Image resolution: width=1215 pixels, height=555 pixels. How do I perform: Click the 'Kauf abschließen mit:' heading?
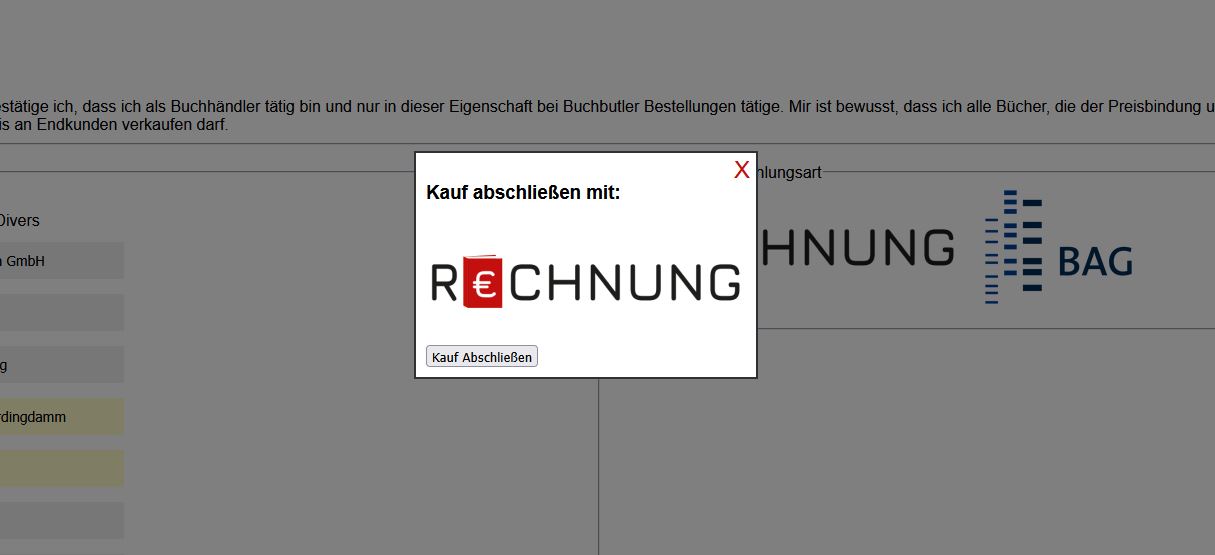523,192
